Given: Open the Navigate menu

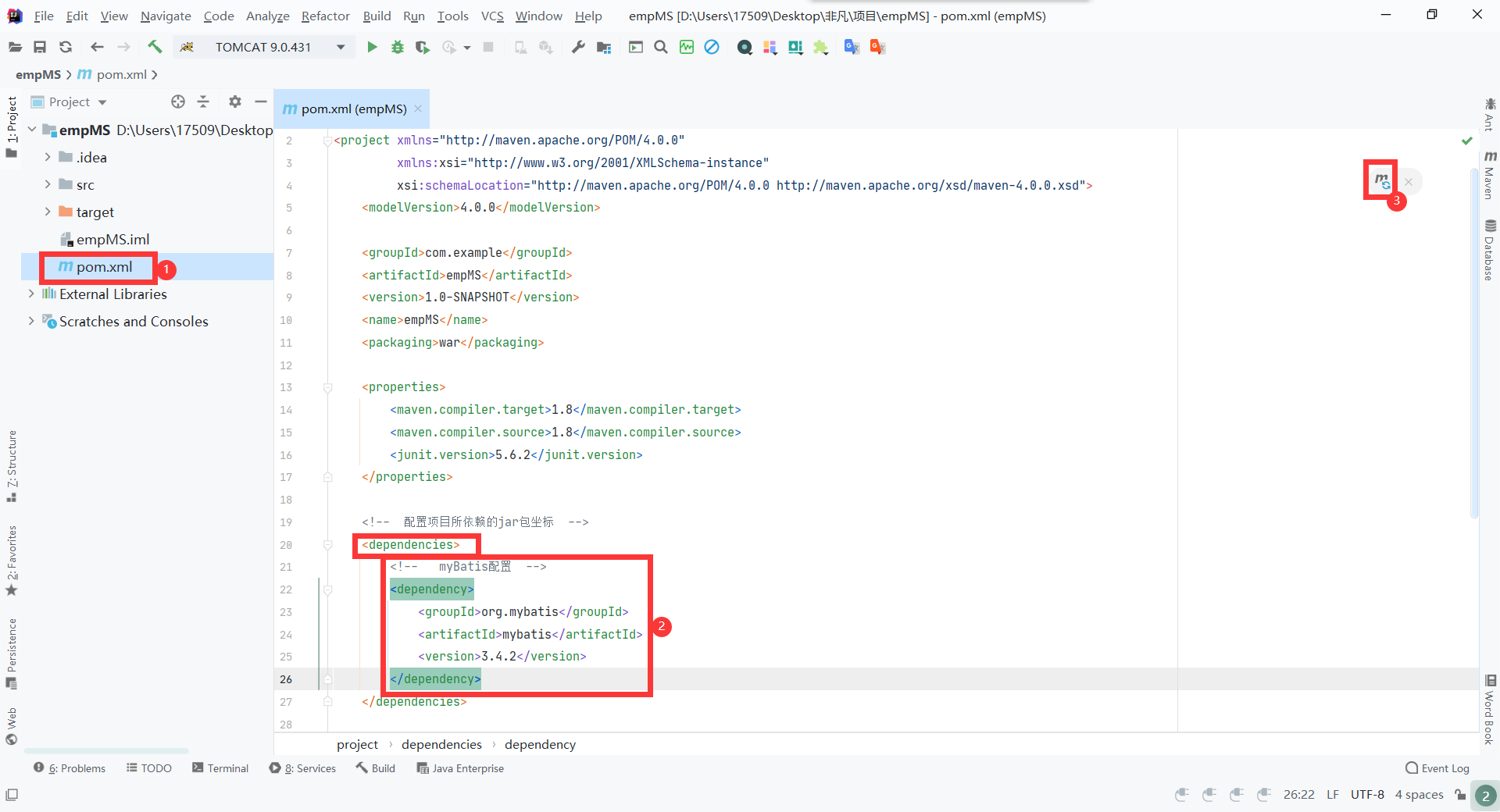Looking at the screenshot, I should tap(166, 16).
